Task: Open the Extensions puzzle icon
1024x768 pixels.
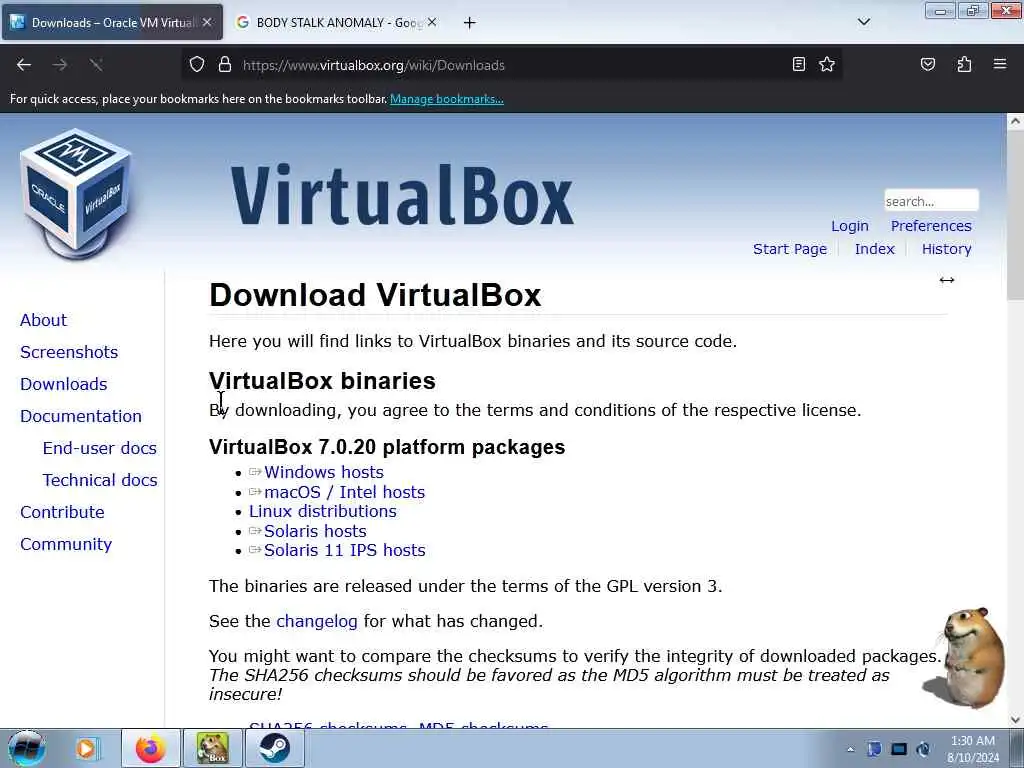Action: click(964, 64)
